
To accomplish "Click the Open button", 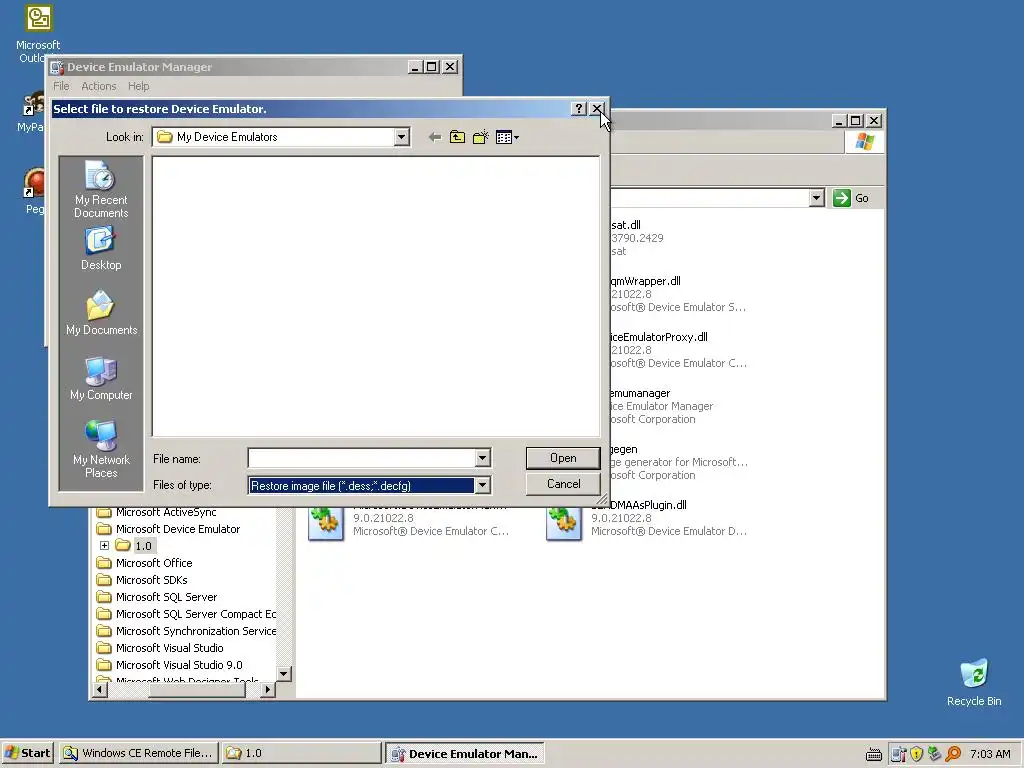I will coord(563,458).
